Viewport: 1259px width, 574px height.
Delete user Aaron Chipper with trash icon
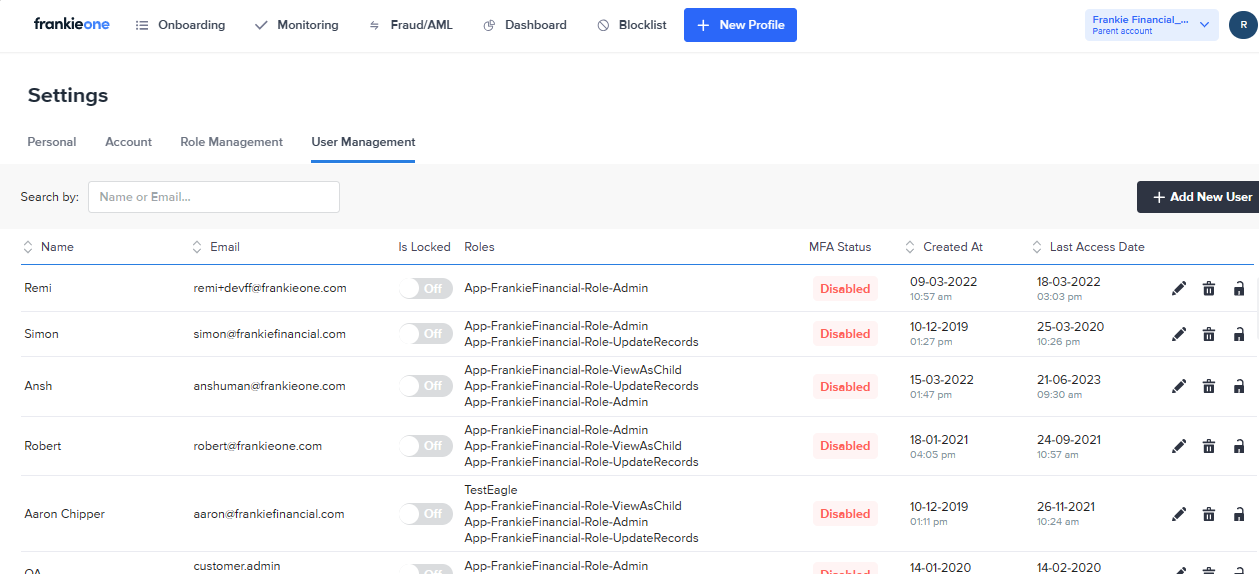[x=1209, y=514]
